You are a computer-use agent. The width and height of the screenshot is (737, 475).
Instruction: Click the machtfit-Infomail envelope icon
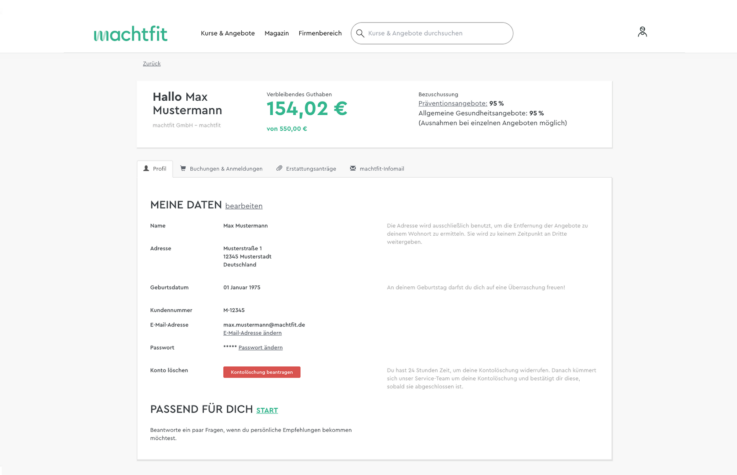pos(353,168)
